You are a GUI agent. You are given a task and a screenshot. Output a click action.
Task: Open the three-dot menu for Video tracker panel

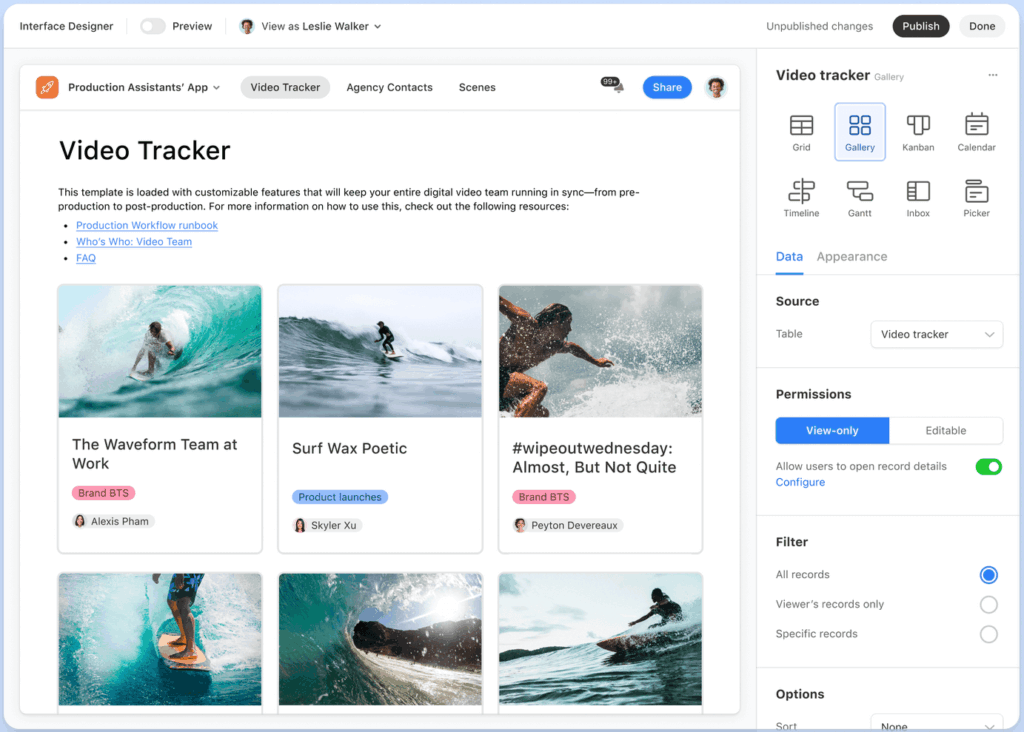pyautogui.click(x=992, y=75)
